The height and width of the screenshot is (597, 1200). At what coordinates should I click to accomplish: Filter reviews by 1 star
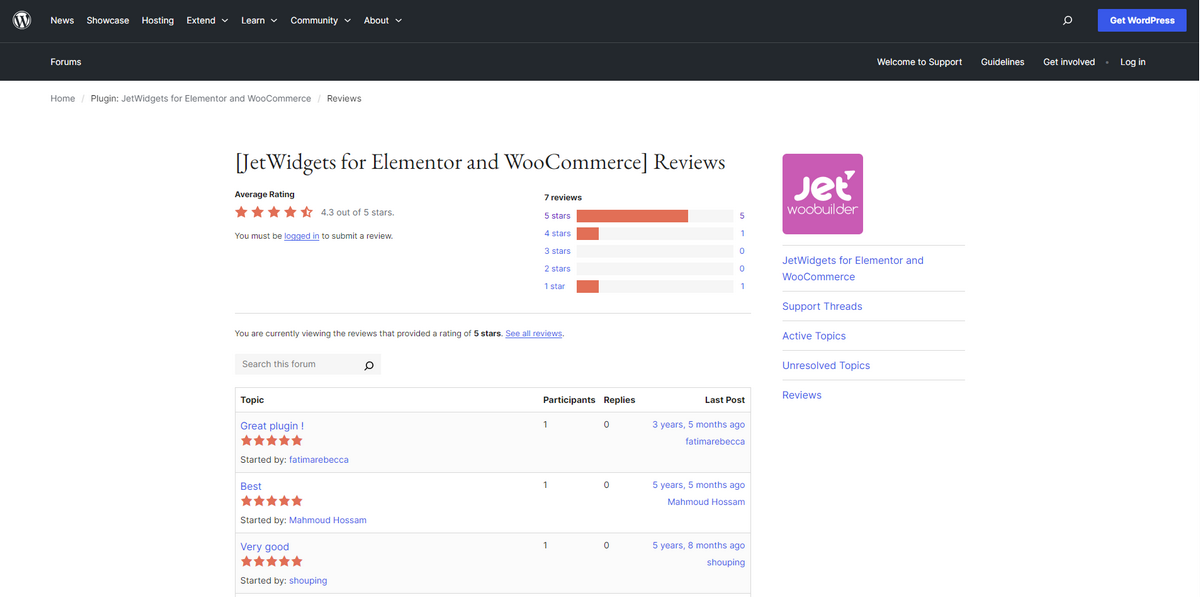click(555, 287)
